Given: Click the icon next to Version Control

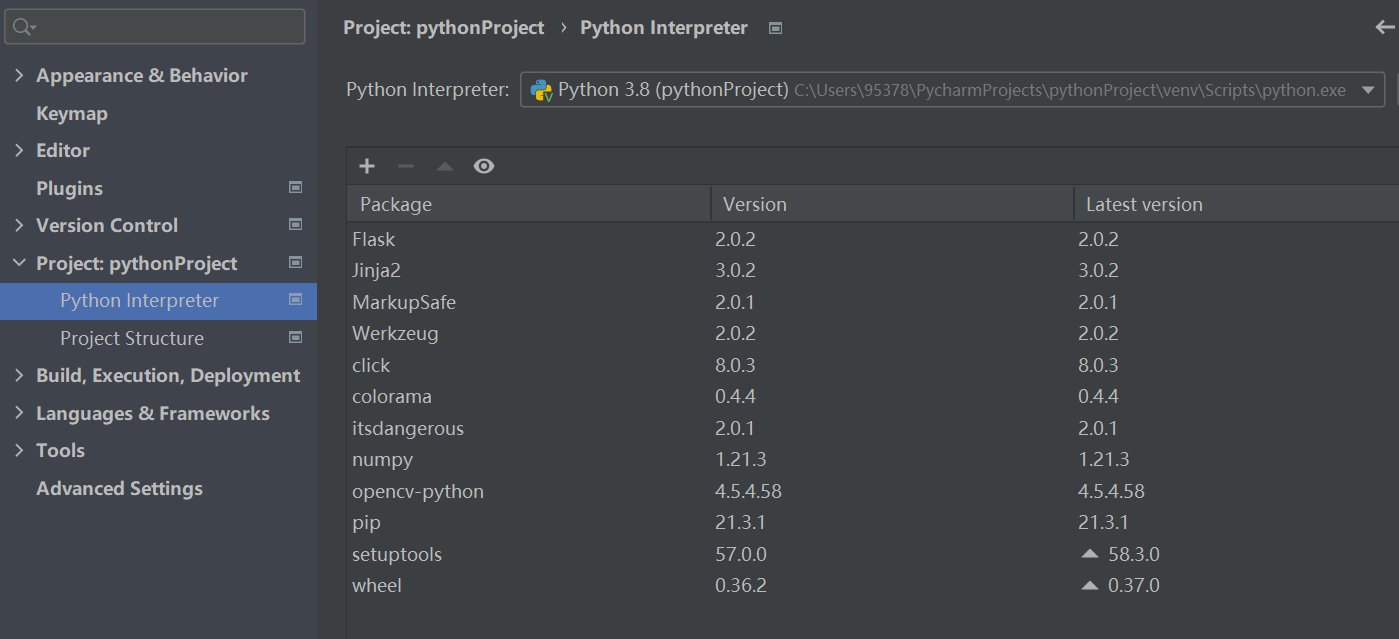Looking at the screenshot, I should tap(295, 225).
